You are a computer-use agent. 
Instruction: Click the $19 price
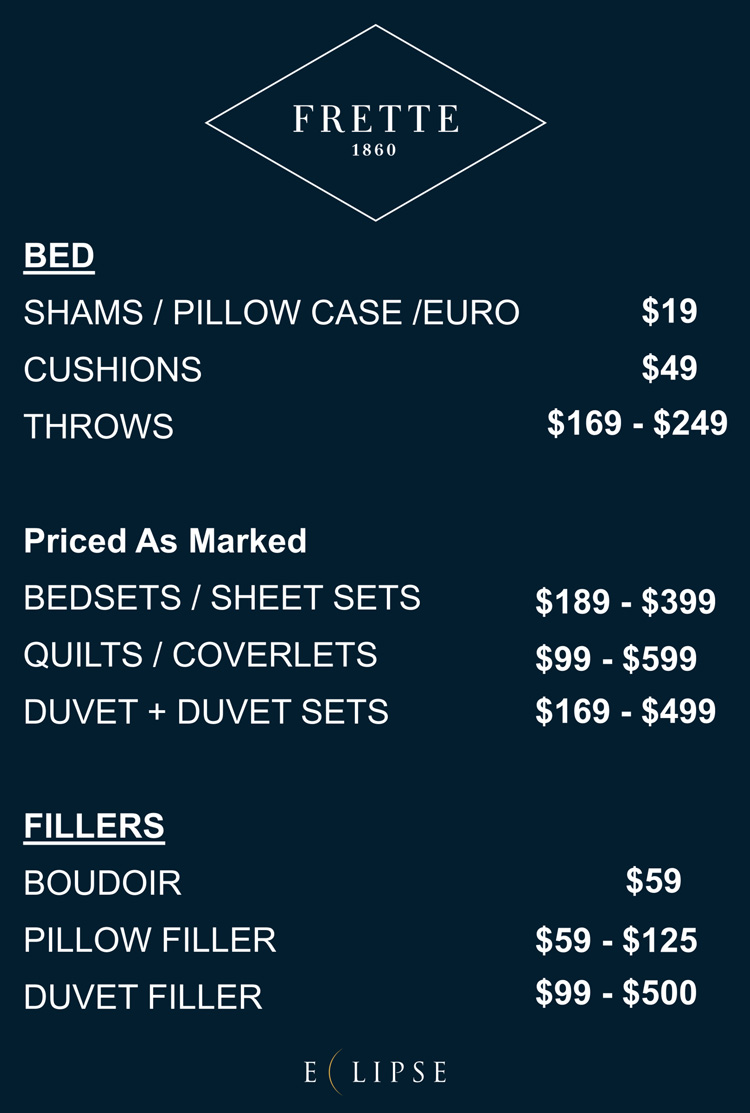tap(669, 311)
